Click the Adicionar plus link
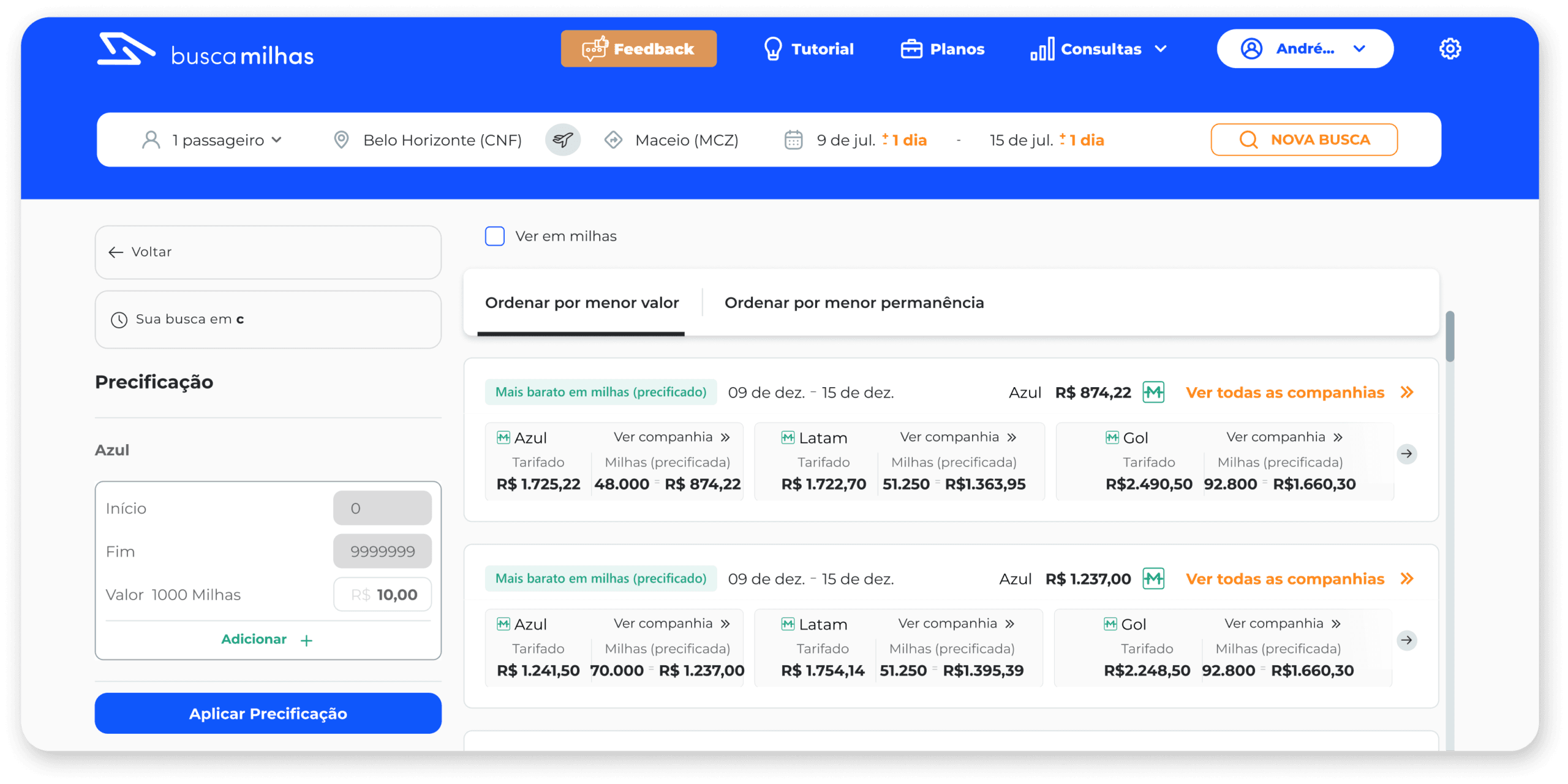 [x=267, y=639]
